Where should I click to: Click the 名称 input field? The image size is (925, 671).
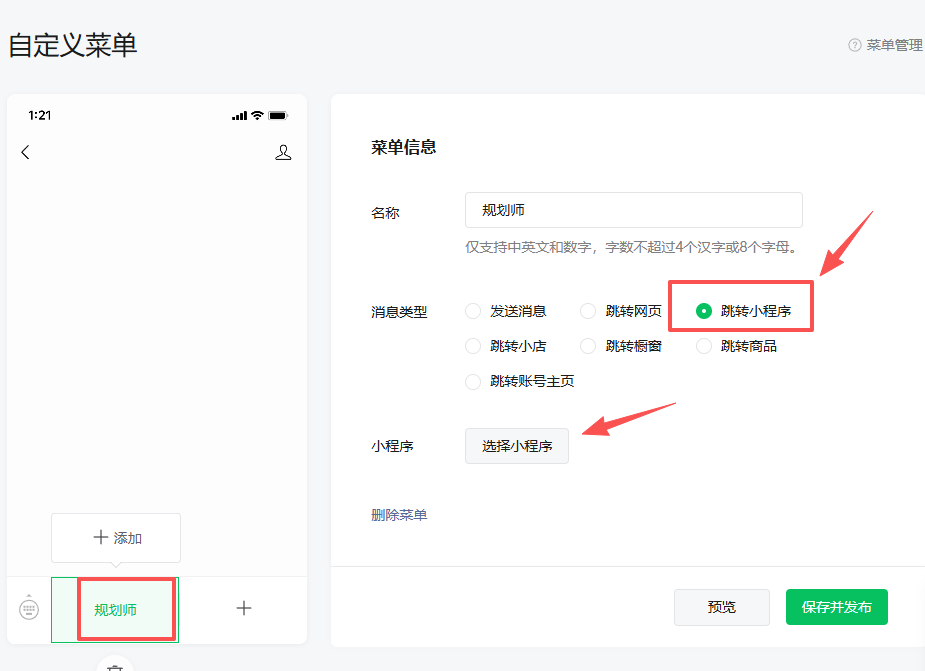click(633, 210)
